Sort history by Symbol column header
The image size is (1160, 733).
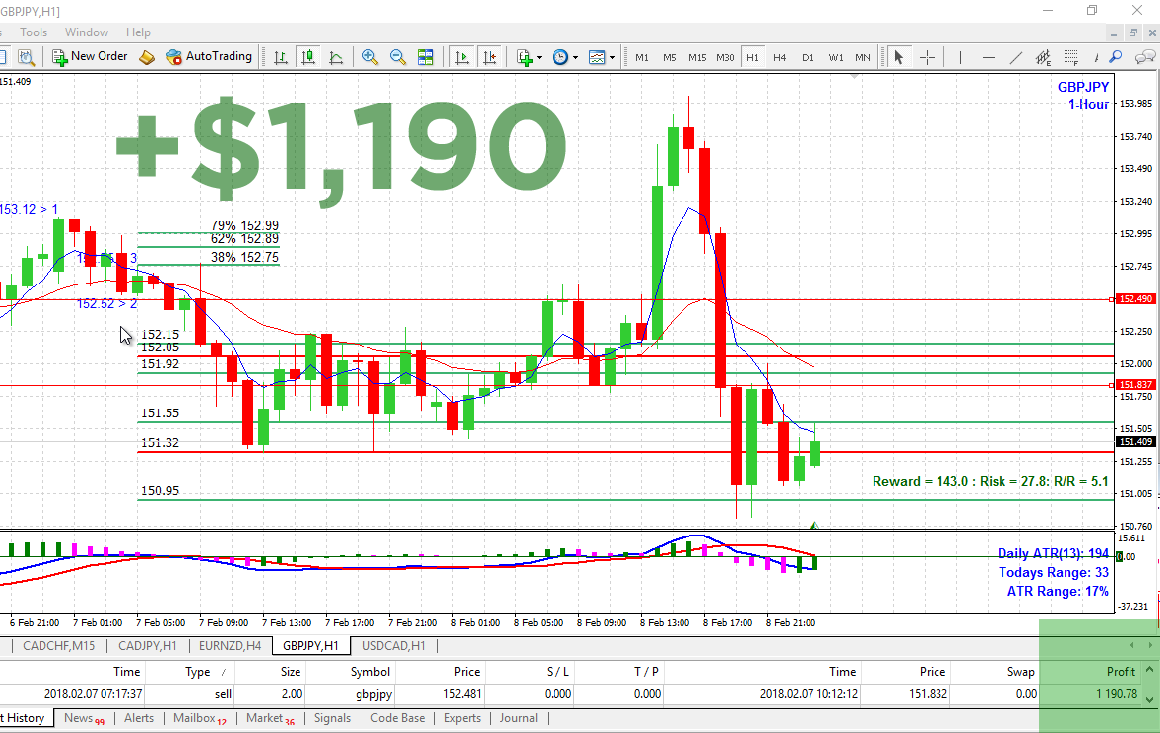(370, 672)
